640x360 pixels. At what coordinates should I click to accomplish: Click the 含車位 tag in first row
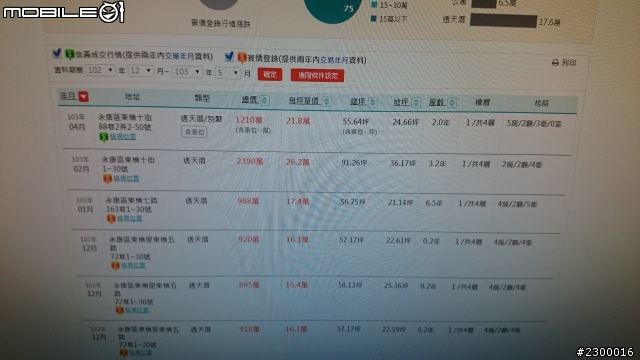coord(194,132)
